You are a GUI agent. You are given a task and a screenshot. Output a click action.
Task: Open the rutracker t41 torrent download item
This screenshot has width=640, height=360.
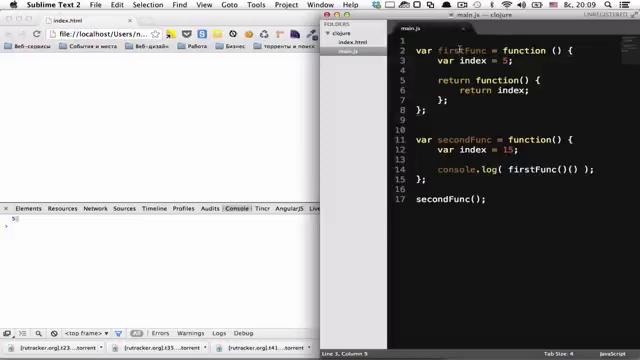264,348
